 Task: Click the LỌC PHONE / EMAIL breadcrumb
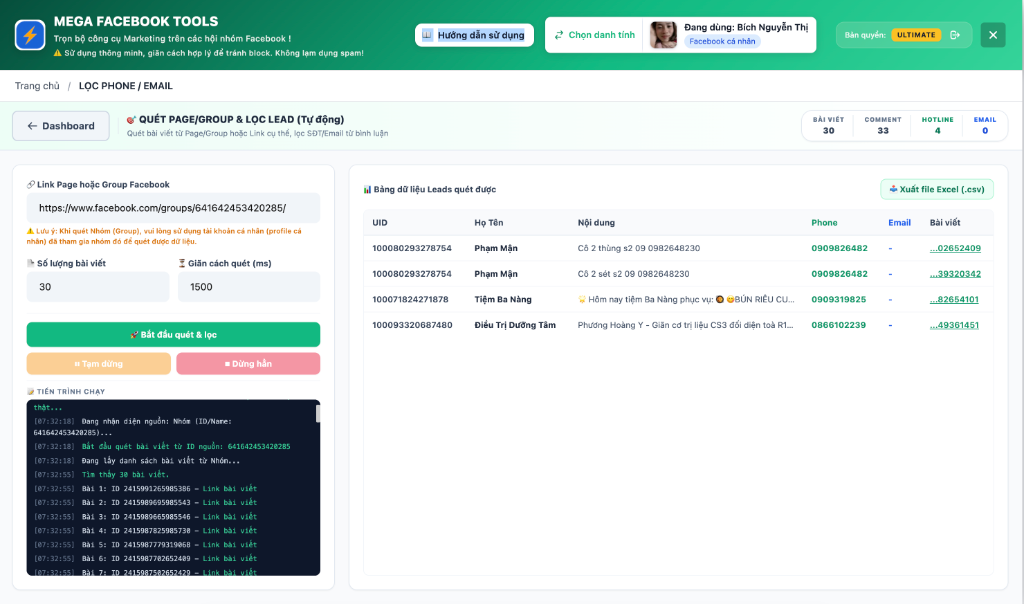coord(125,86)
